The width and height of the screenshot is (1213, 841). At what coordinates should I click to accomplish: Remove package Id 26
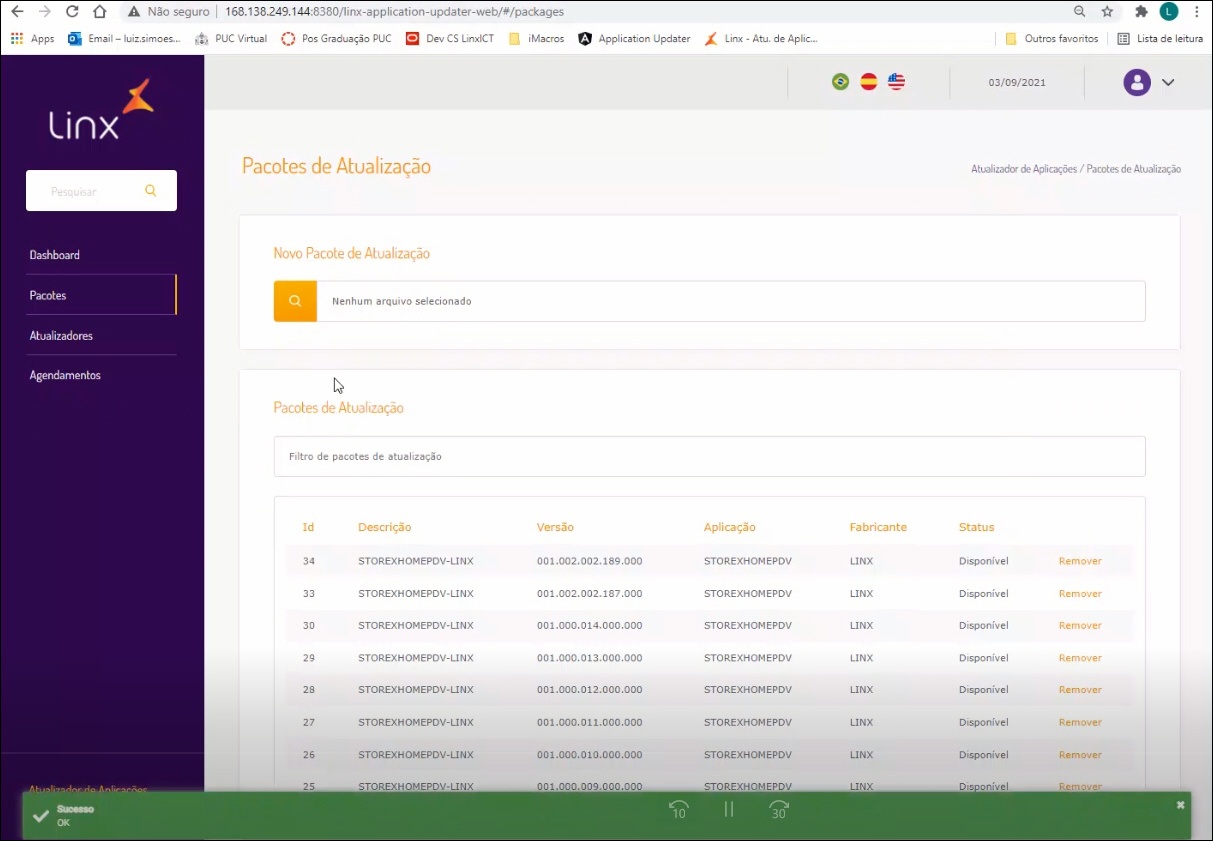pos(1080,755)
